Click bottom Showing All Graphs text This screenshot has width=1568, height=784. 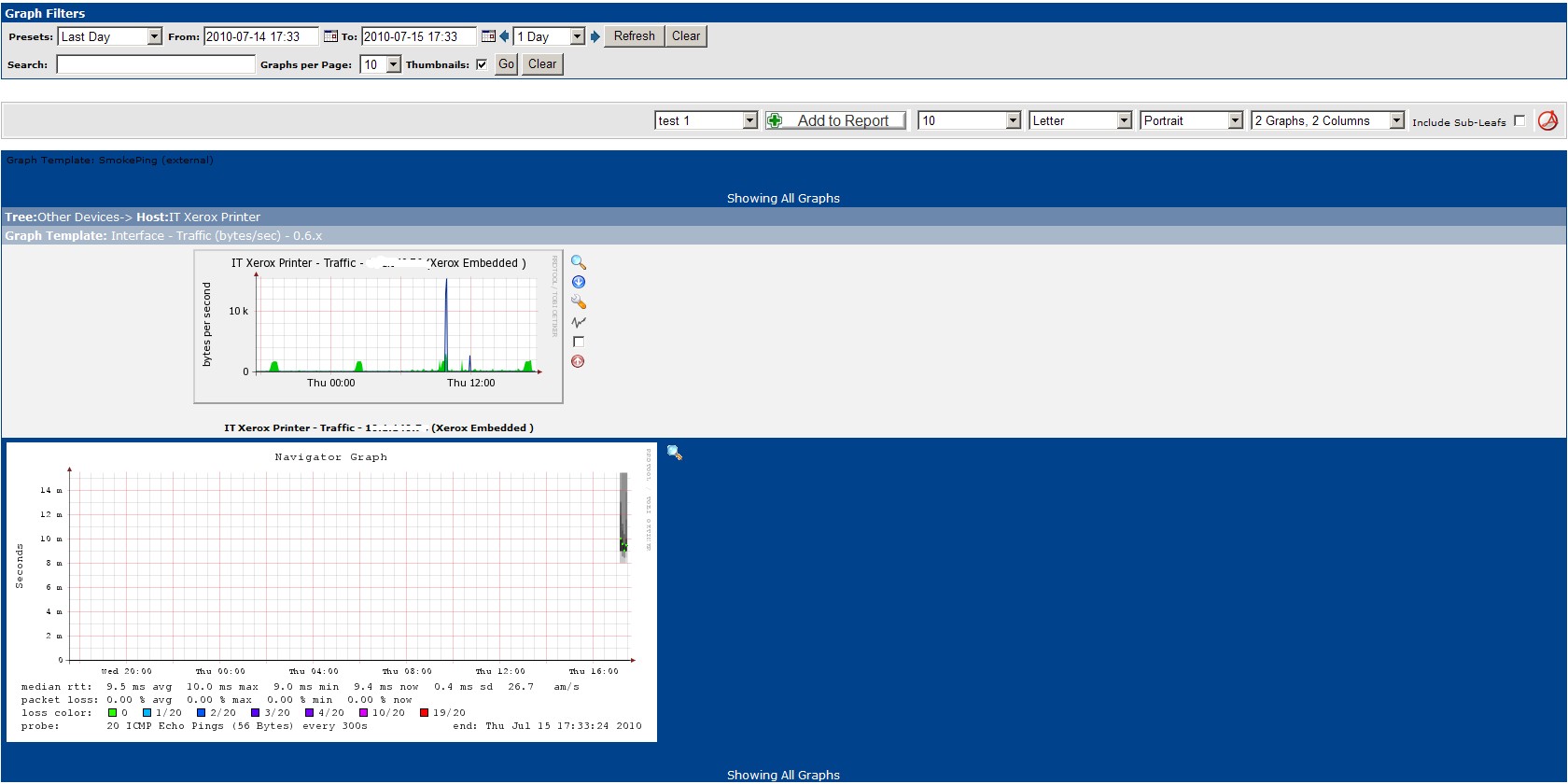[x=783, y=775]
